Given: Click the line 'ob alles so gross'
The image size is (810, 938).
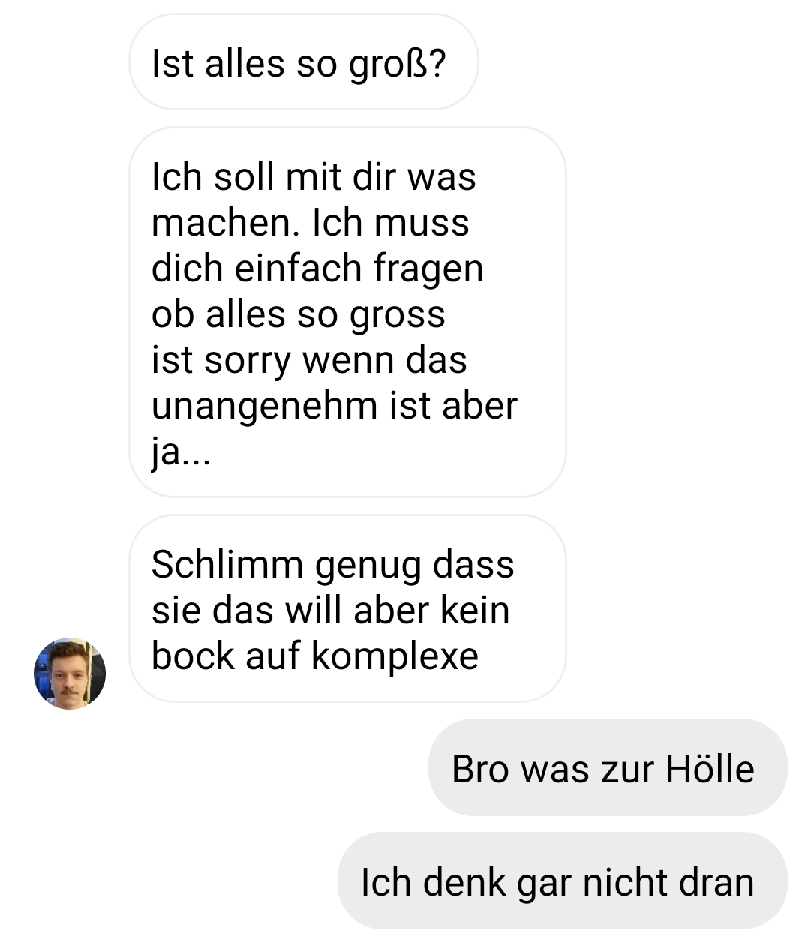Looking at the screenshot, I should [298, 315].
